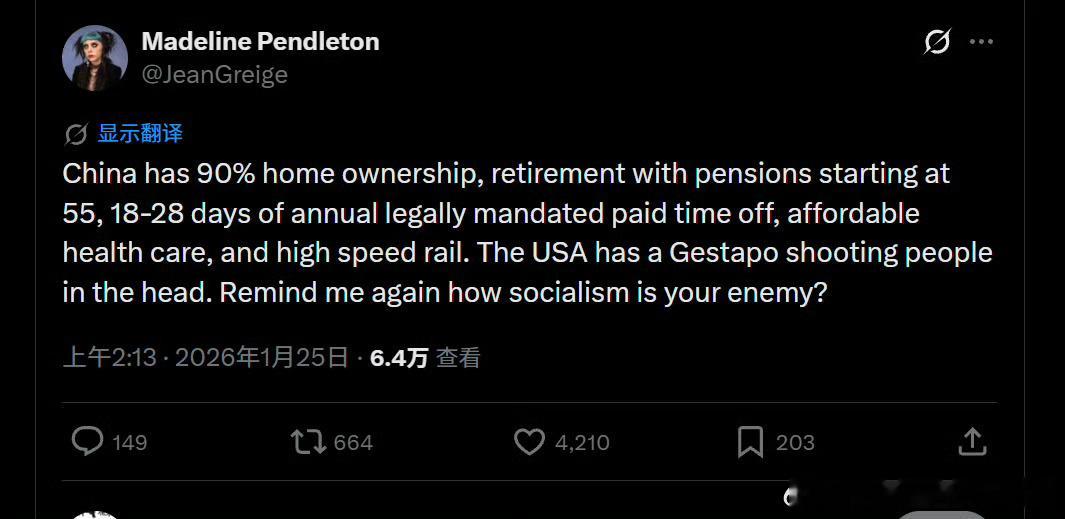Show translation via the 显示翻译 link
1065x519 pixels.
coord(140,134)
